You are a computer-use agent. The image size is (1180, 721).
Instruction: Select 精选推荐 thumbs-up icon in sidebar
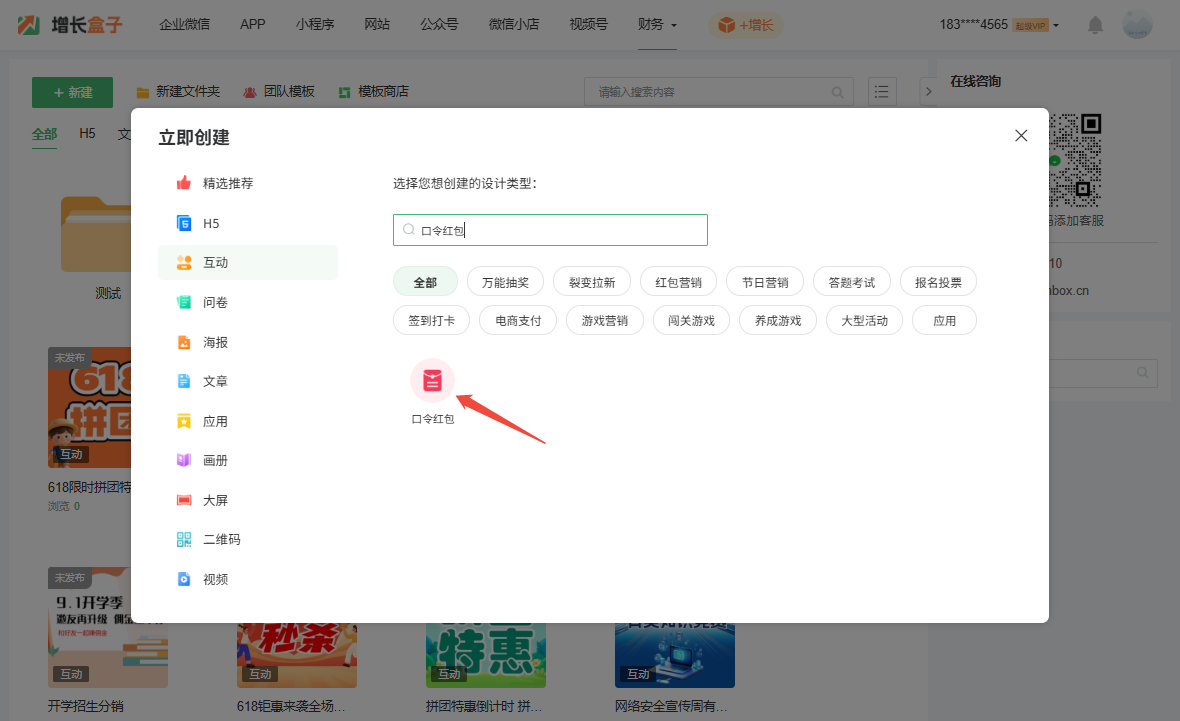[x=184, y=183]
